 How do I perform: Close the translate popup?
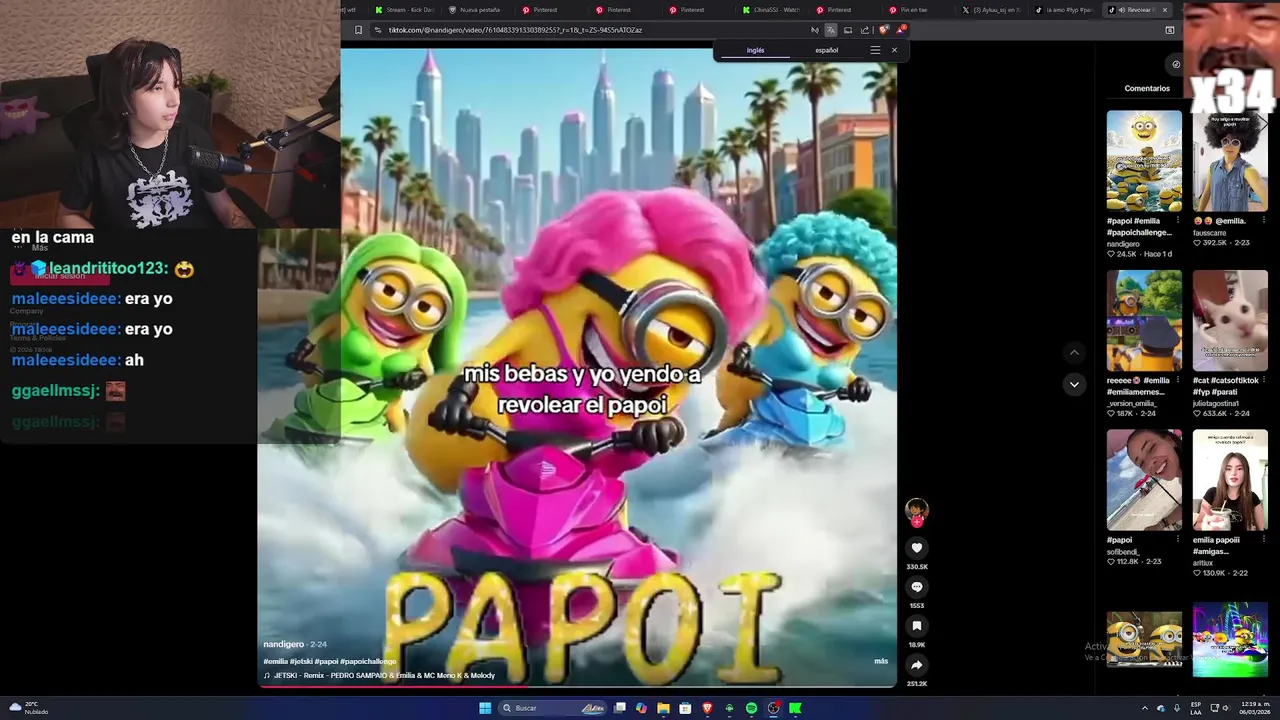coord(894,50)
